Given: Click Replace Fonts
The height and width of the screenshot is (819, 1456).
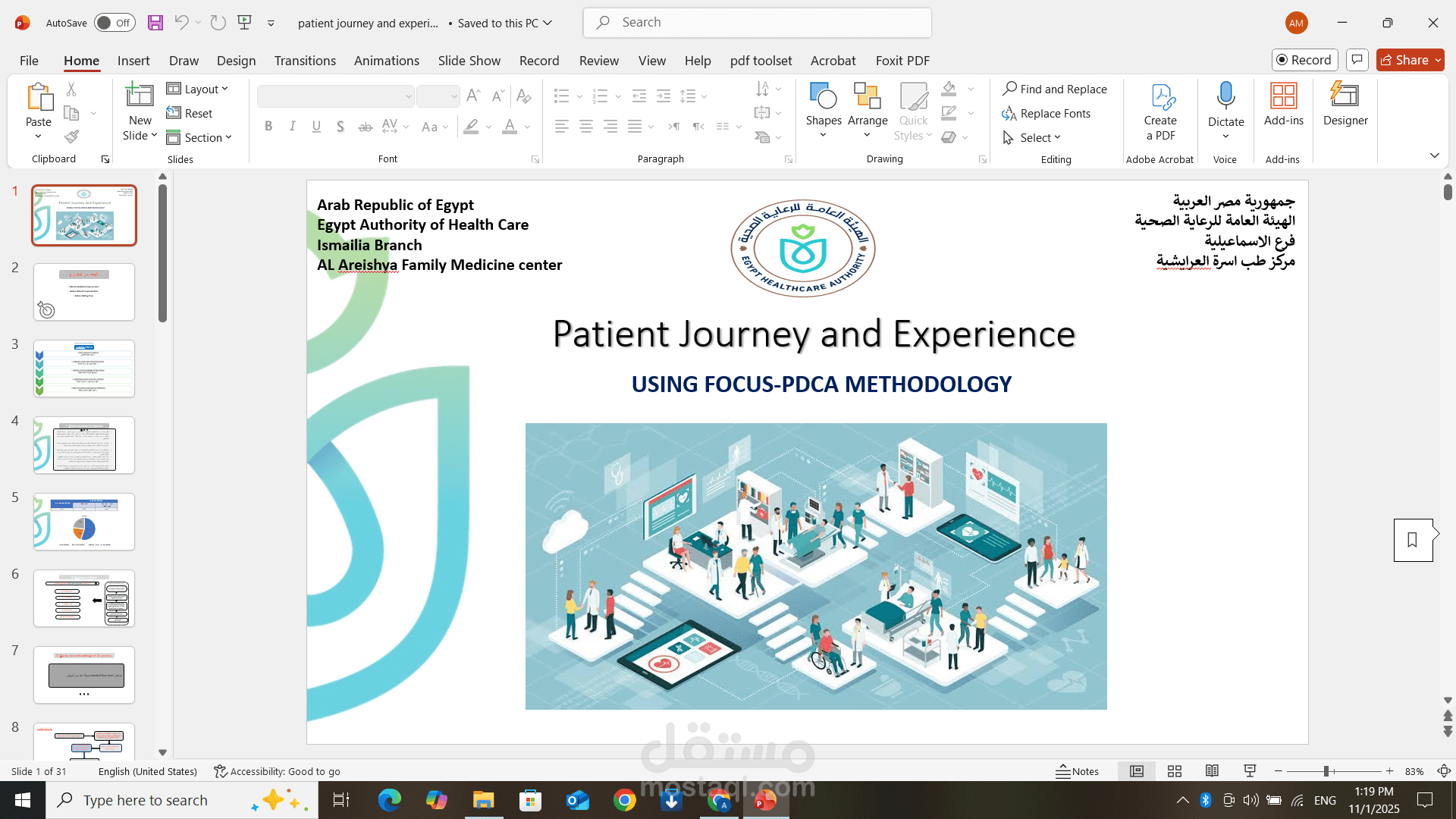Looking at the screenshot, I should coord(1046,114).
